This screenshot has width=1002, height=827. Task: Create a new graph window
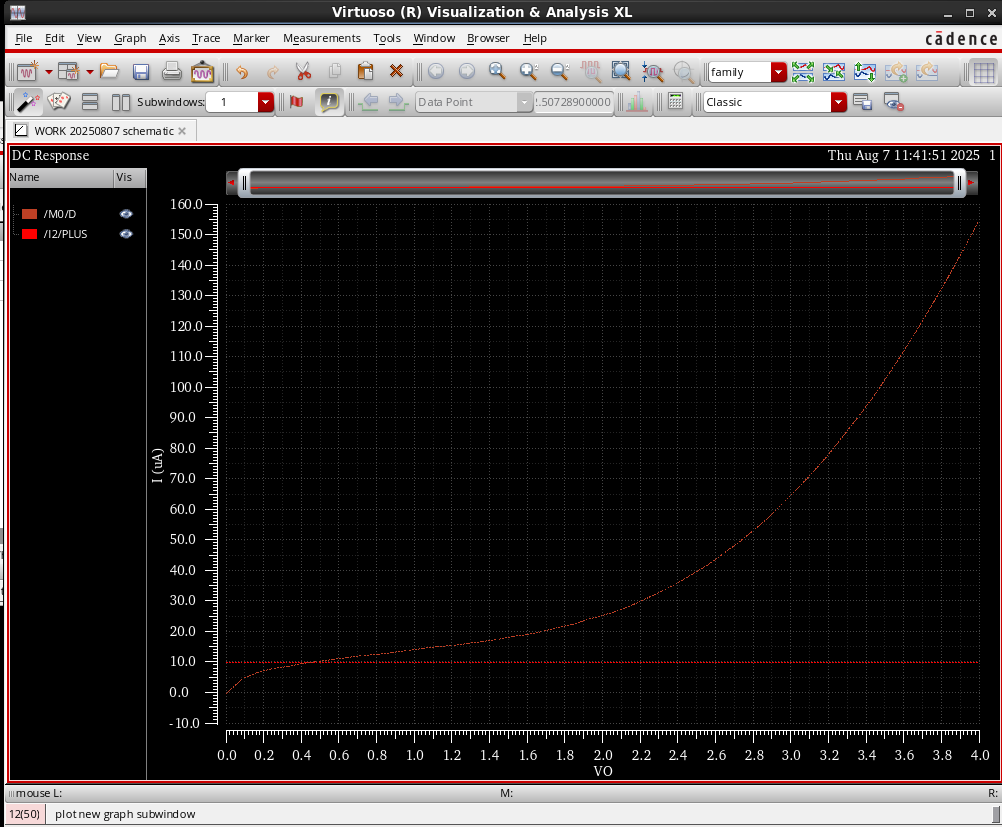[x=27, y=72]
